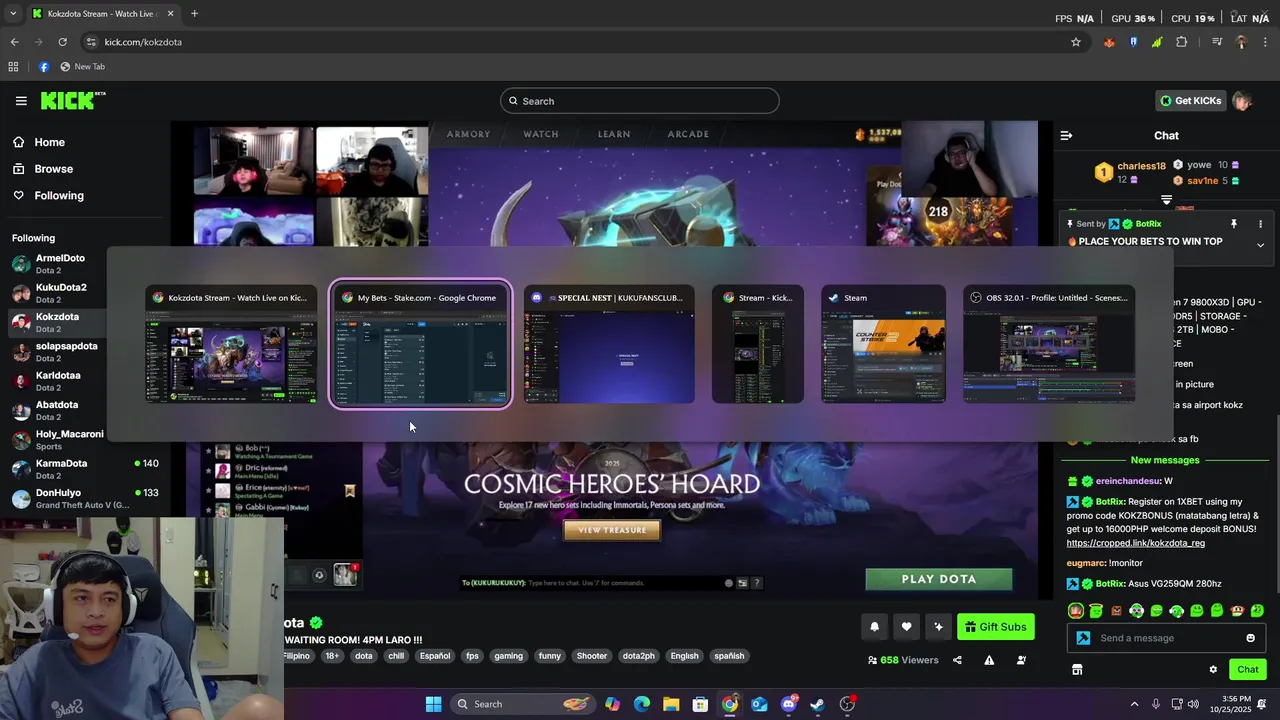Show hidden system tray icons

point(1134,704)
